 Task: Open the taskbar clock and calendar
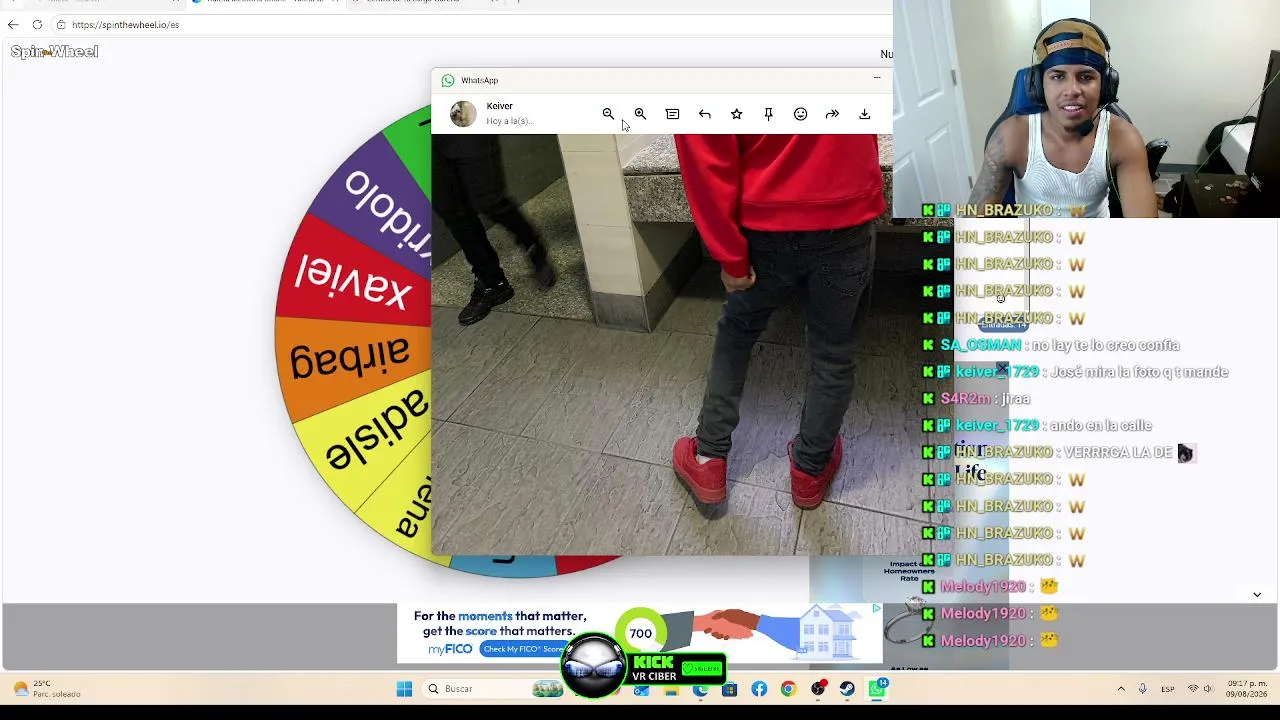click(x=1247, y=689)
